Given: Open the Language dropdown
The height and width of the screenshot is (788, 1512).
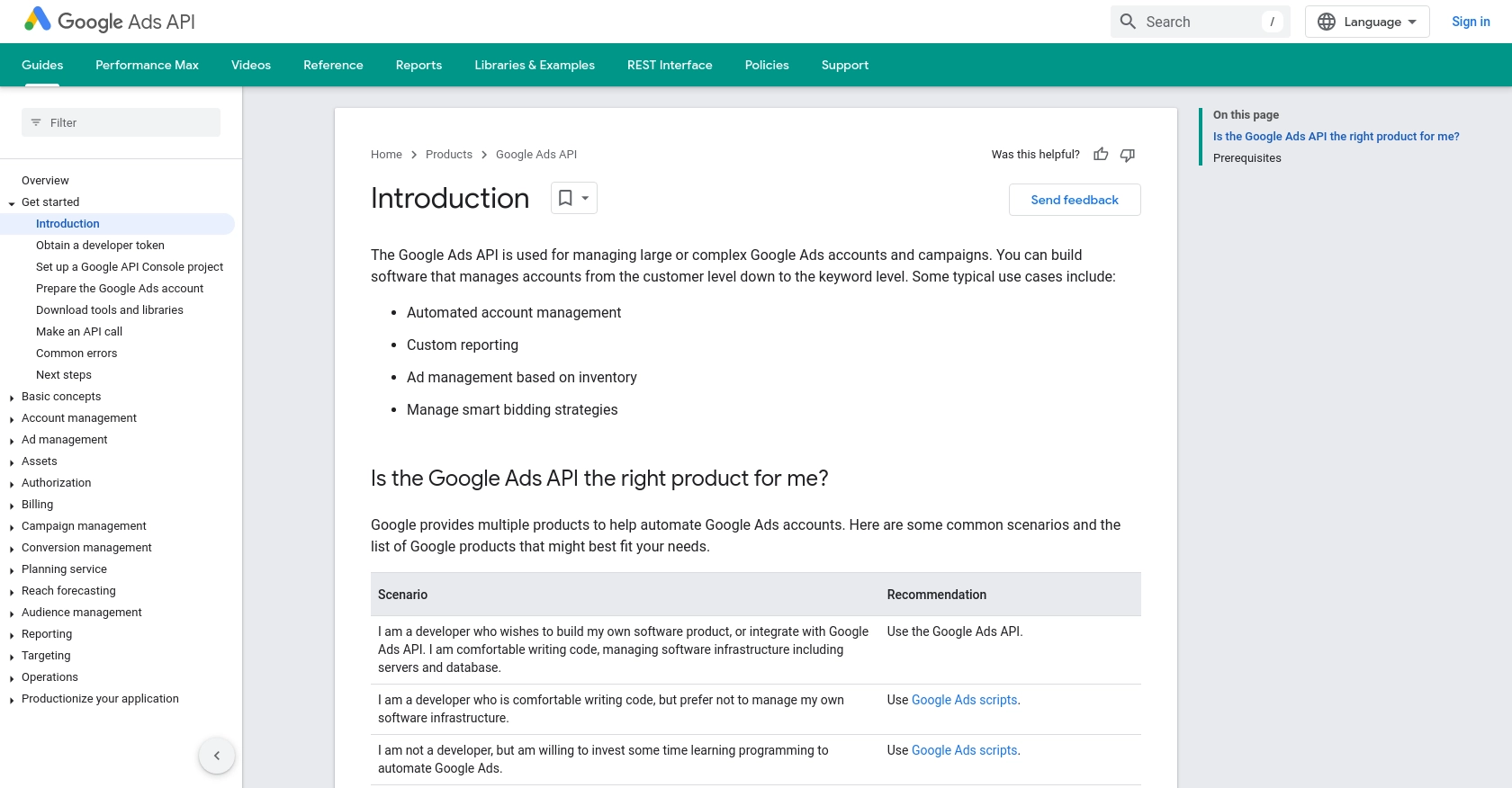Looking at the screenshot, I should pyautogui.click(x=1367, y=22).
